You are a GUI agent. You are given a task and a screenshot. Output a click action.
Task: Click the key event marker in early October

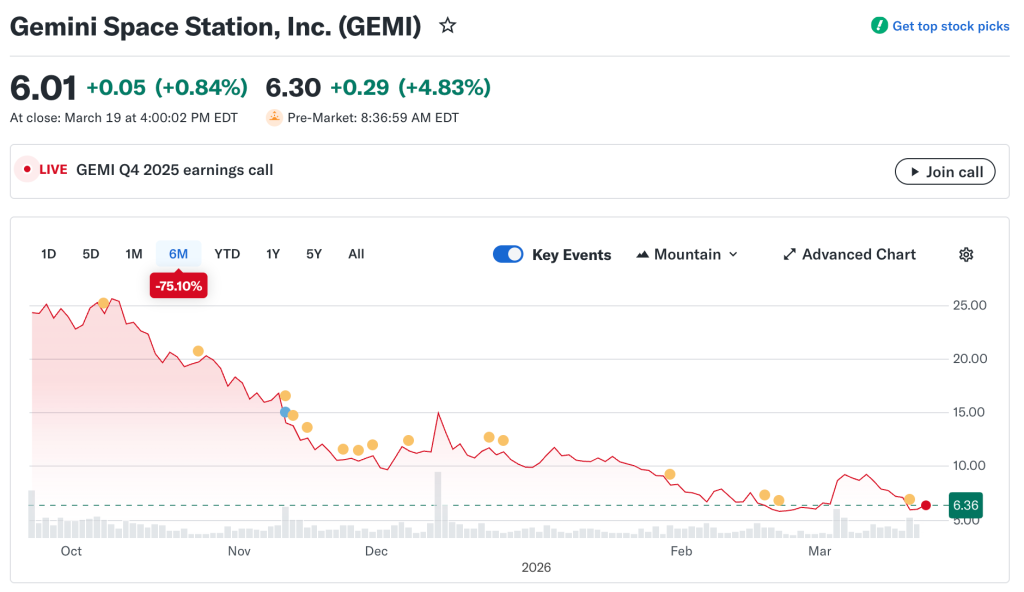pos(103,303)
